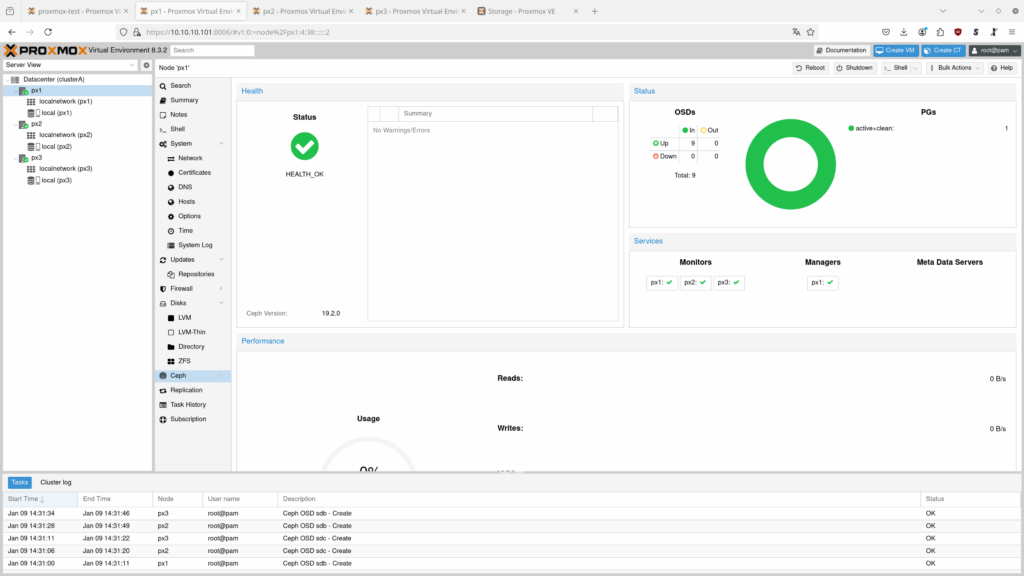Collapse the System menu group

221,144
